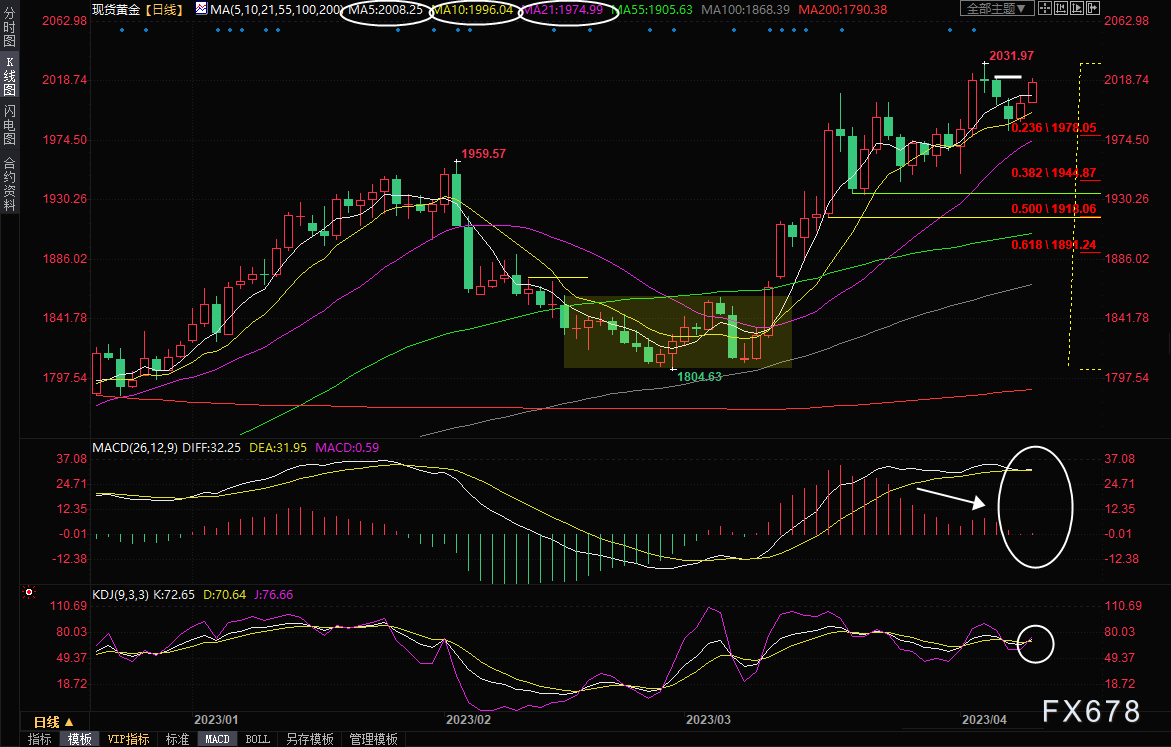This screenshot has height=747, width=1171.
Task: Click the MA indicator icon before MA(5,10,21...)
Action: point(201,9)
